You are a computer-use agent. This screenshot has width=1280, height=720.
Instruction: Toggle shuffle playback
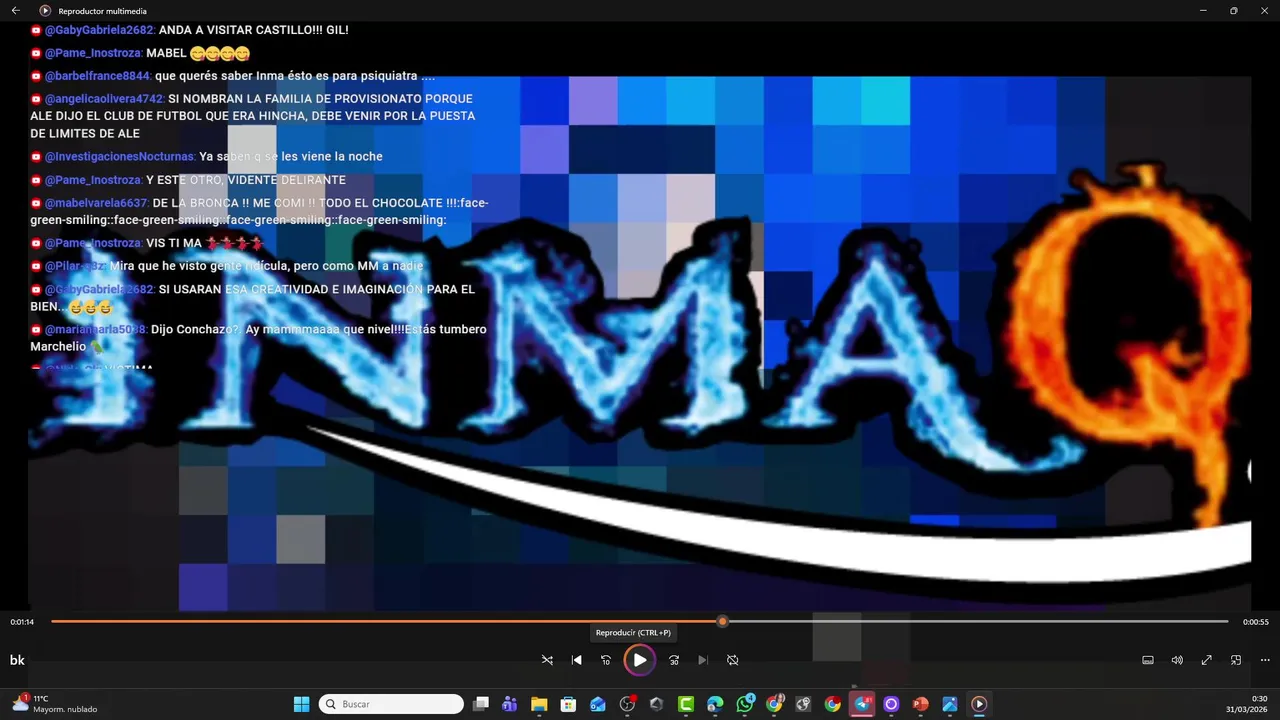click(547, 660)
